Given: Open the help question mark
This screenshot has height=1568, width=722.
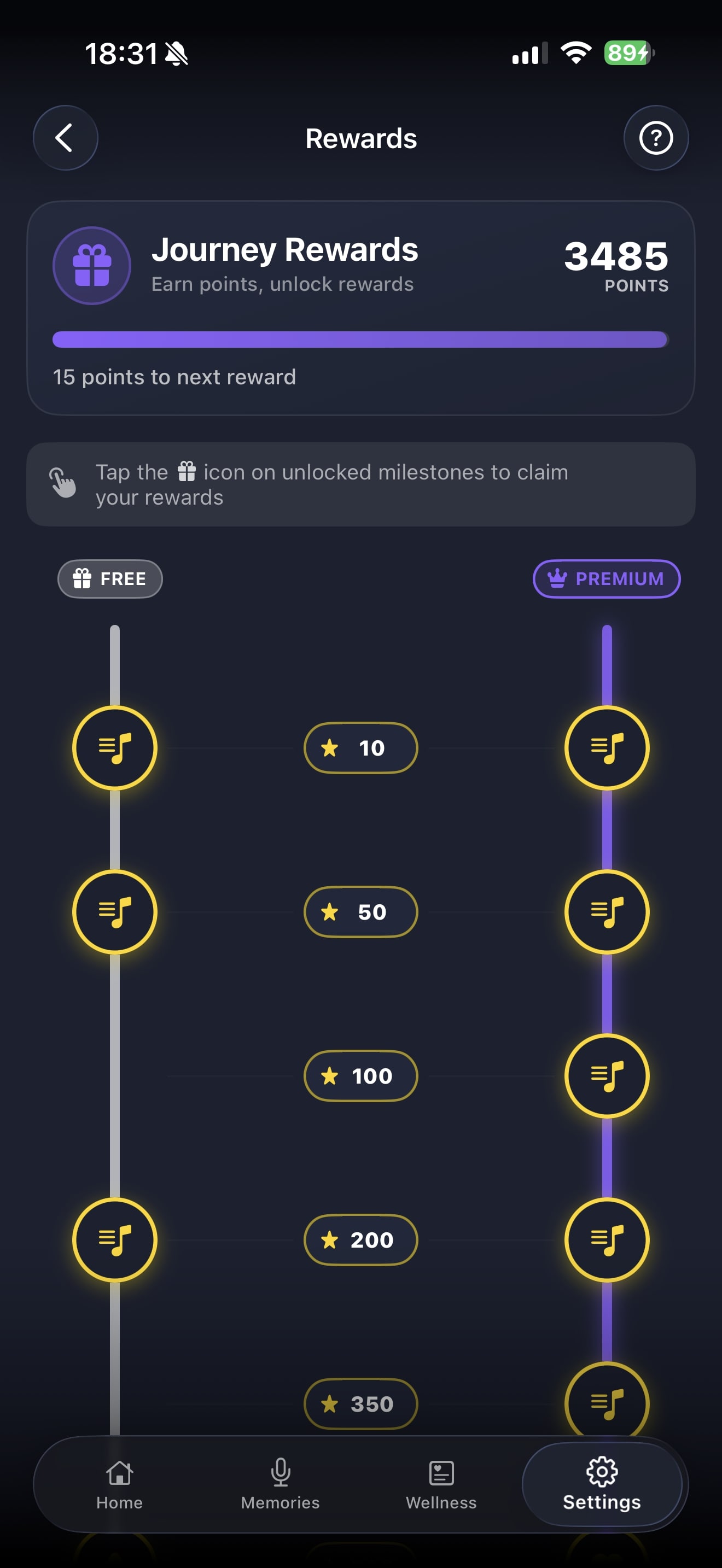Looking at the screenshot, I should [x=656, y=138].
